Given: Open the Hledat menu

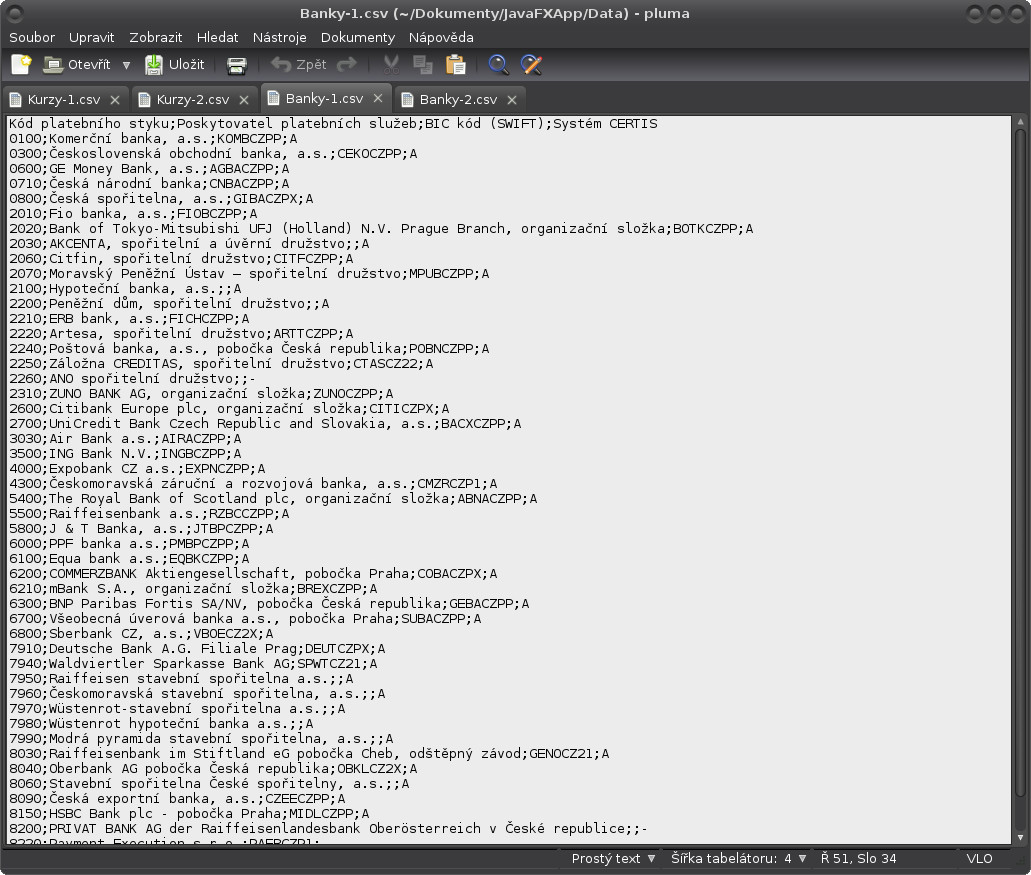Looking at the screenshot, I should tap(218, 37).
